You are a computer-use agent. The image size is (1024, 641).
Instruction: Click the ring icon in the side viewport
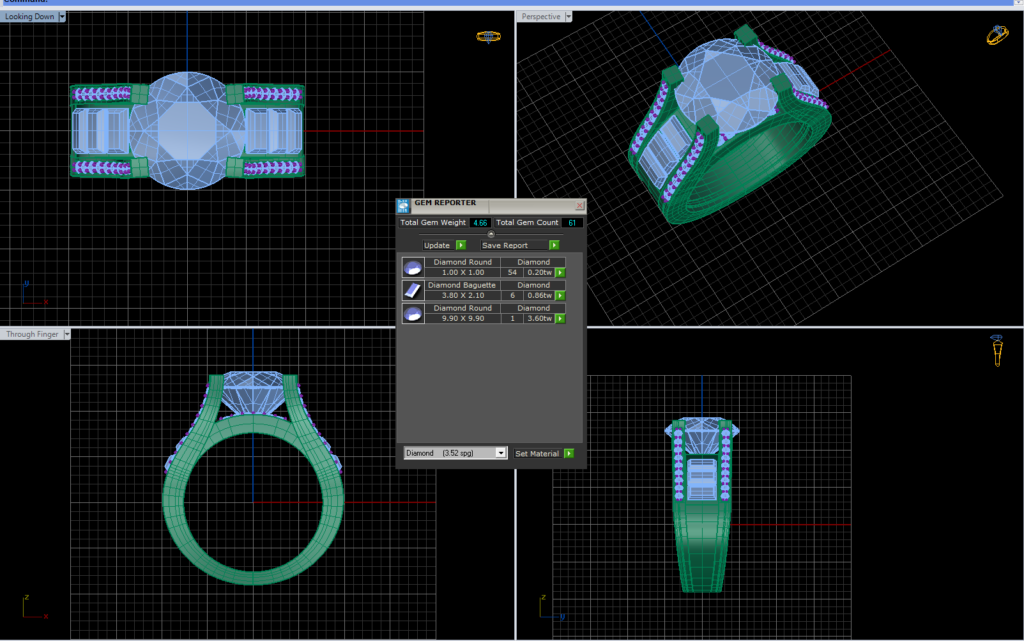click(x=997, y=351)
